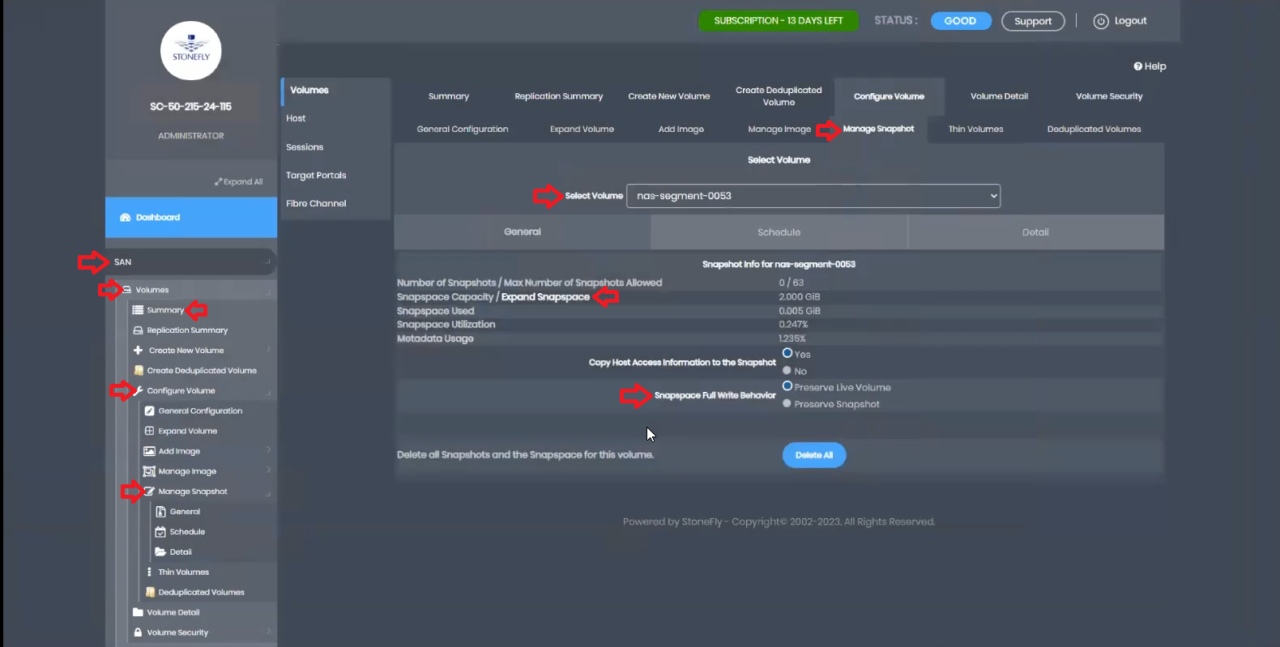Viewport: 1280px width, 647px height.
Task: Open the Support link in the header
Action: (x=1032, y=20)
